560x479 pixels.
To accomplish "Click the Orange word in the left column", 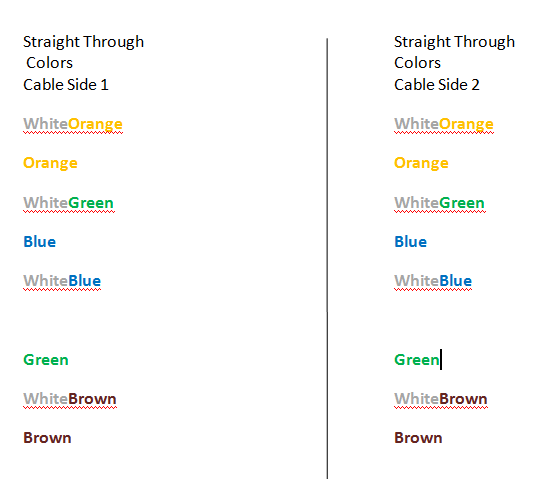I will pyautogui.click(x=50, y=164).
